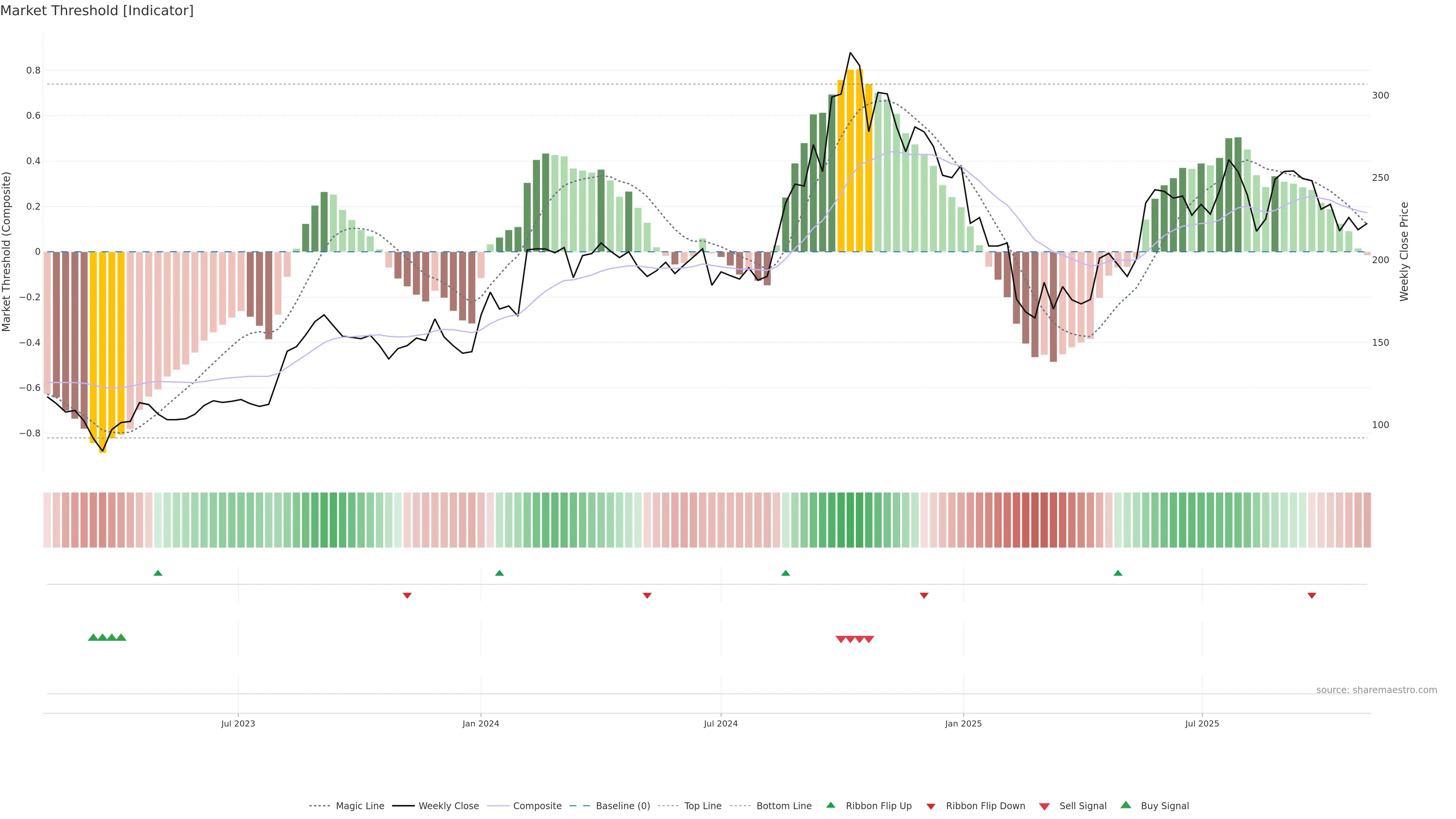Screen dimensions: 1456x819
Task: Click the rightmost red Sell Signal triangle in the cluster
Action: click(x=869, y=639)
